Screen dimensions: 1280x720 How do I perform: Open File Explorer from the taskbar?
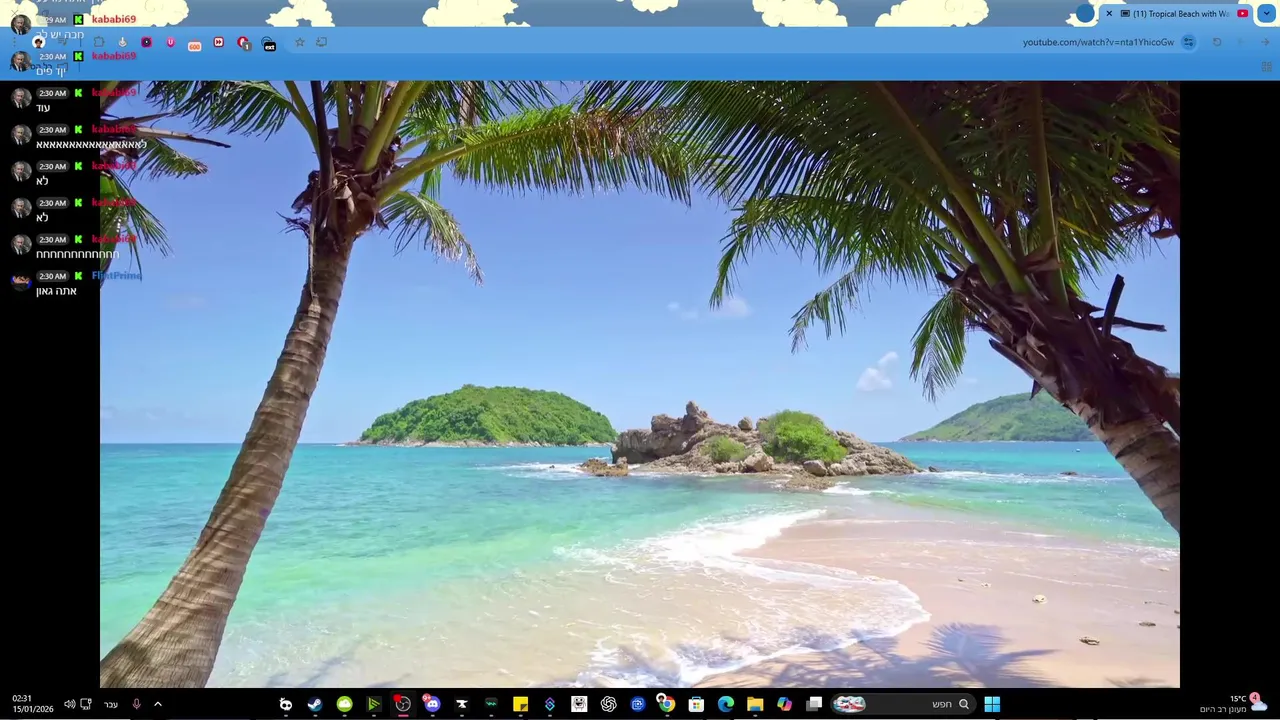pyautogui.click(x=755, y=704)
